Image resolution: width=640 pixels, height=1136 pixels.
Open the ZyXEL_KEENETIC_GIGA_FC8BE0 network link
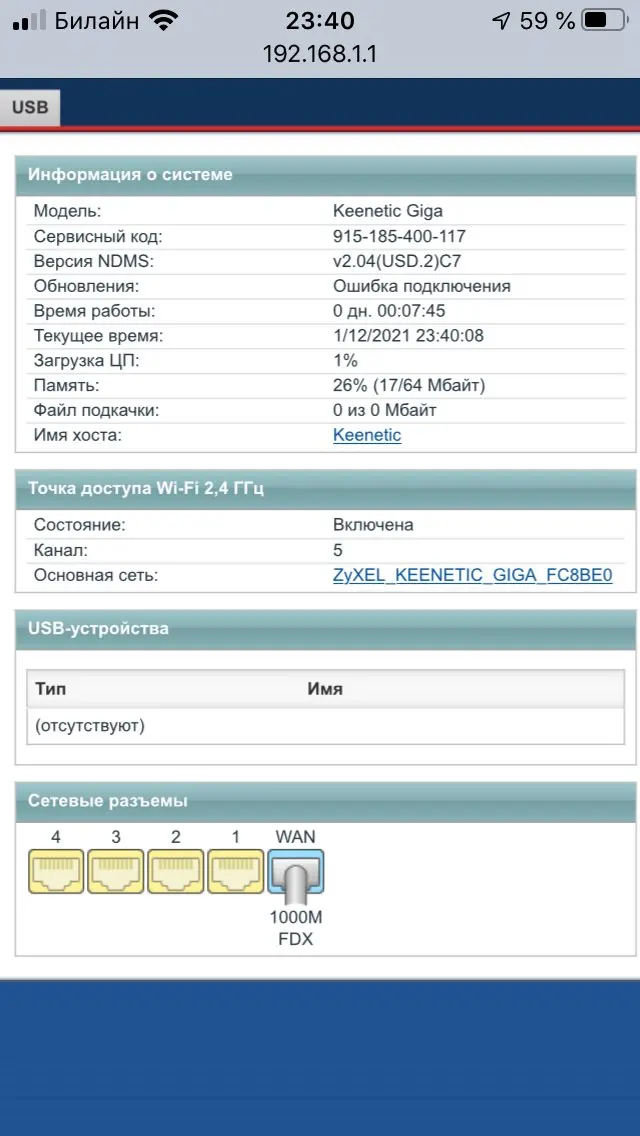point(473,575)
